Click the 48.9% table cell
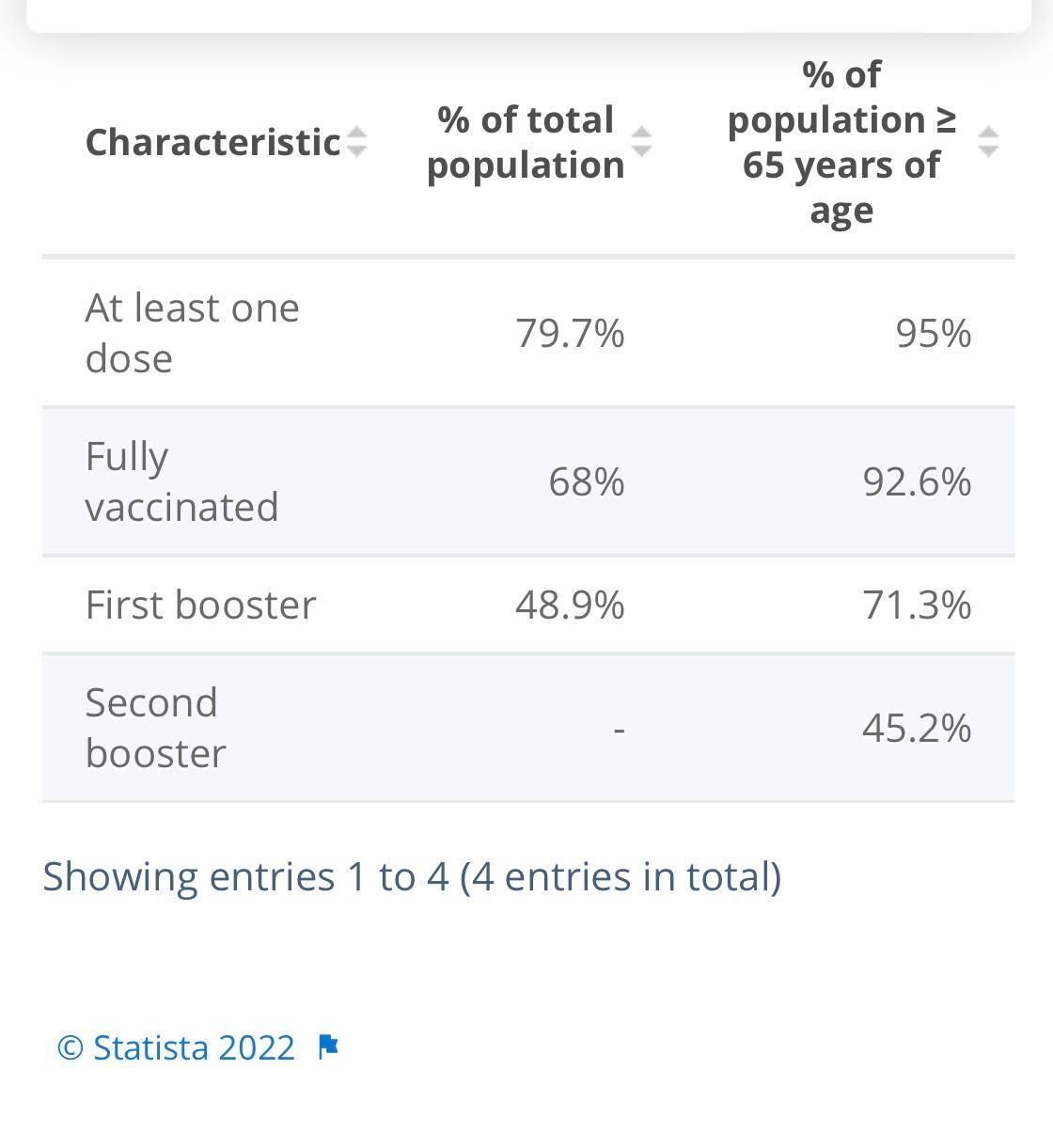 click(x=570, y=605)
